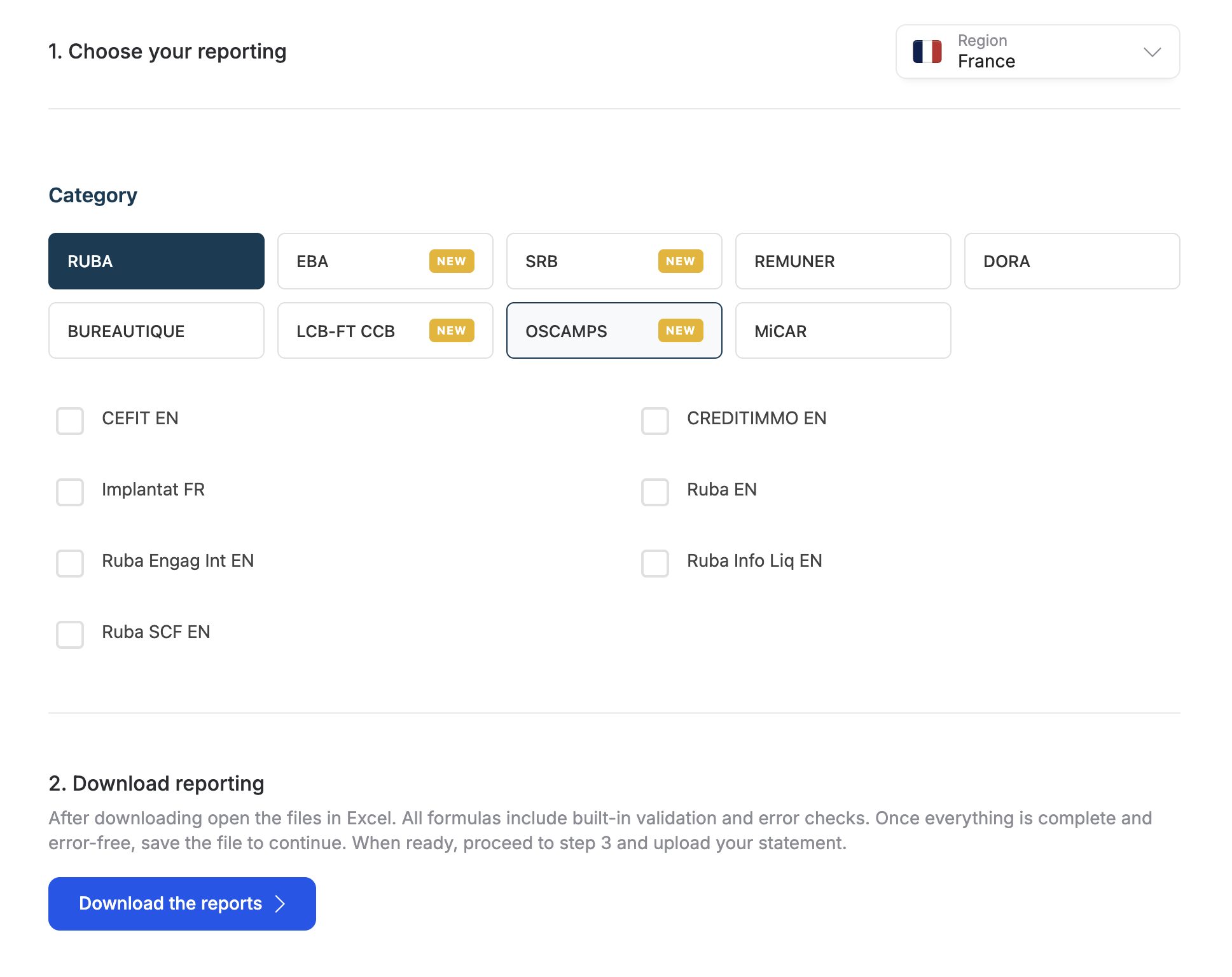Click the French flag icon
Viewport: 1232px width, 977px height.
click(x=927, y=52)
